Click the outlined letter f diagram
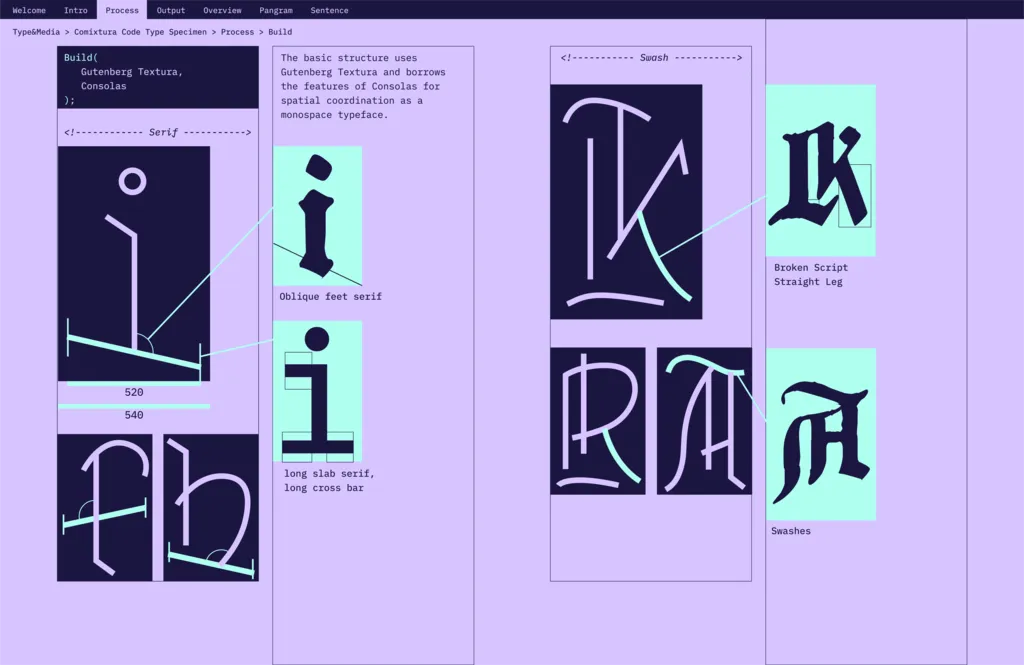This screenshot has width=1024, height=665. (104, 507)
